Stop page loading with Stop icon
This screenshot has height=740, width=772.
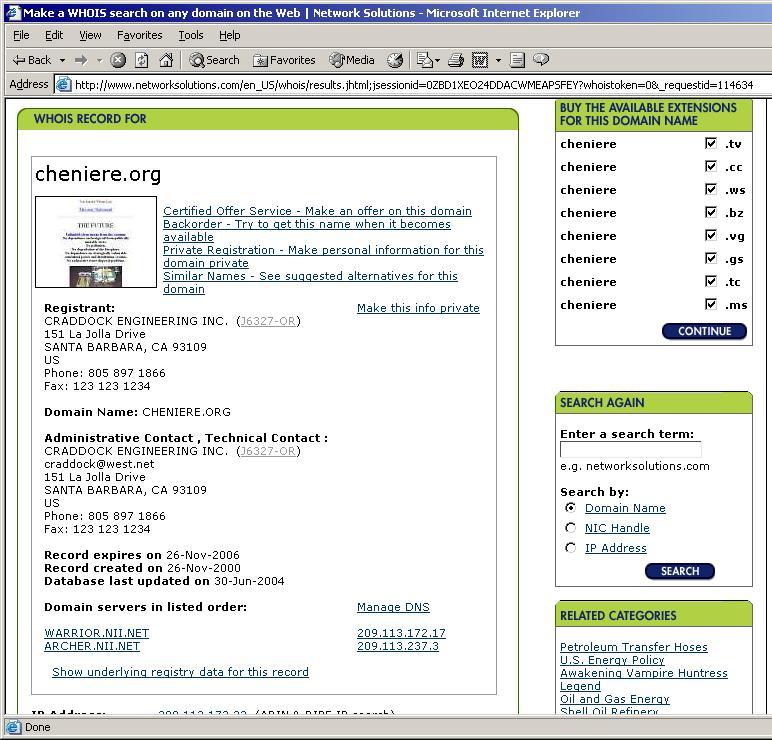[x=118, y=60]
